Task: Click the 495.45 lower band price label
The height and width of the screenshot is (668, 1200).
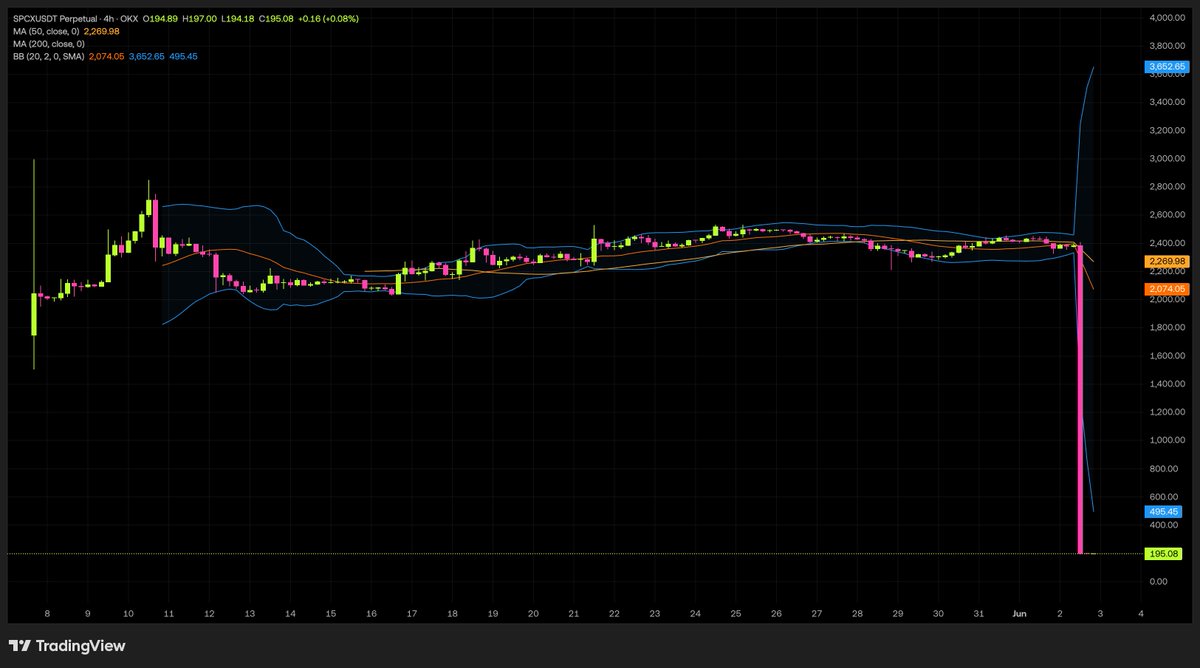Action: tap(1163, 511)
